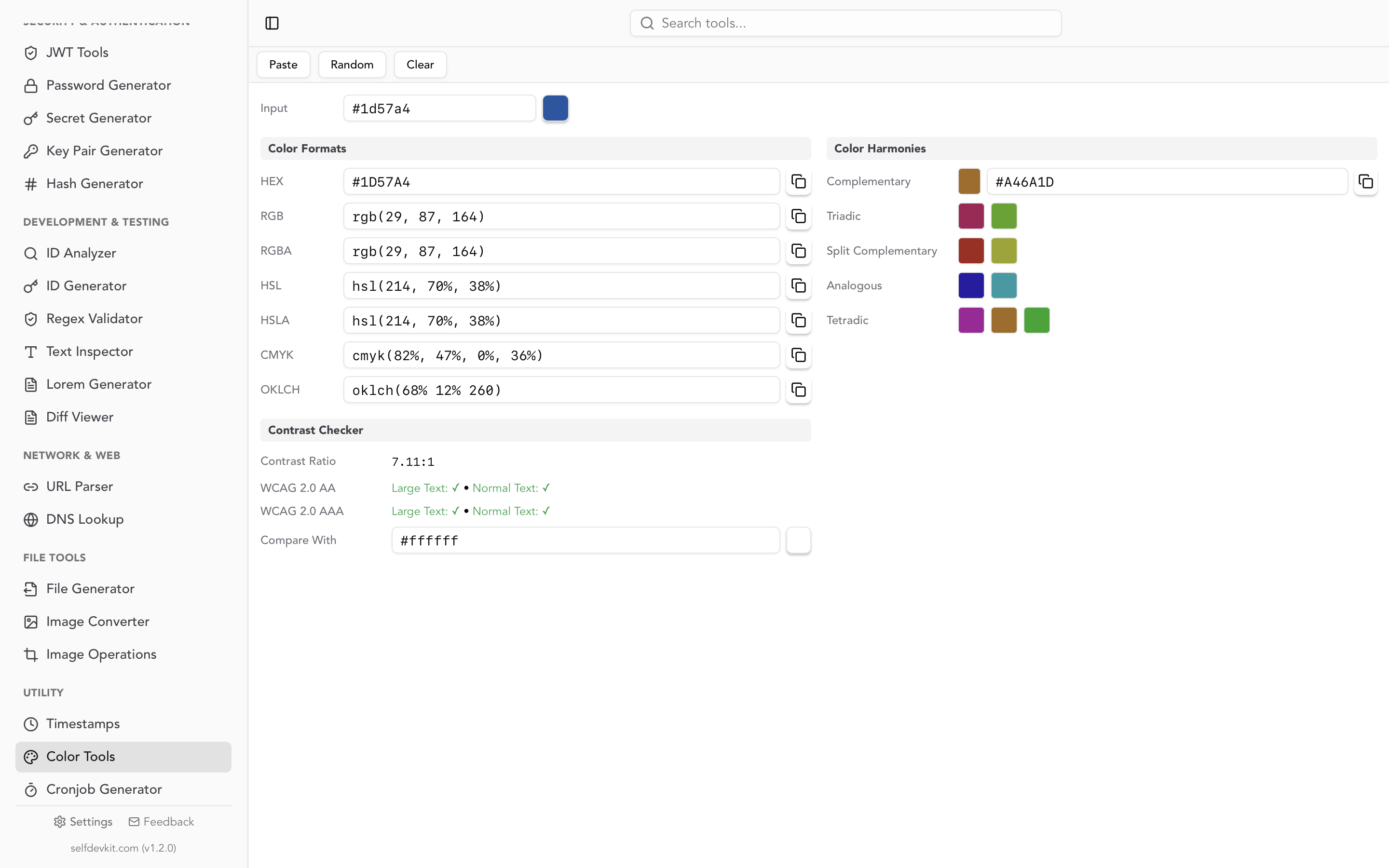Select the Complementary brown swatch
The image size is (1389, 868).
click(x=969, y=181)
